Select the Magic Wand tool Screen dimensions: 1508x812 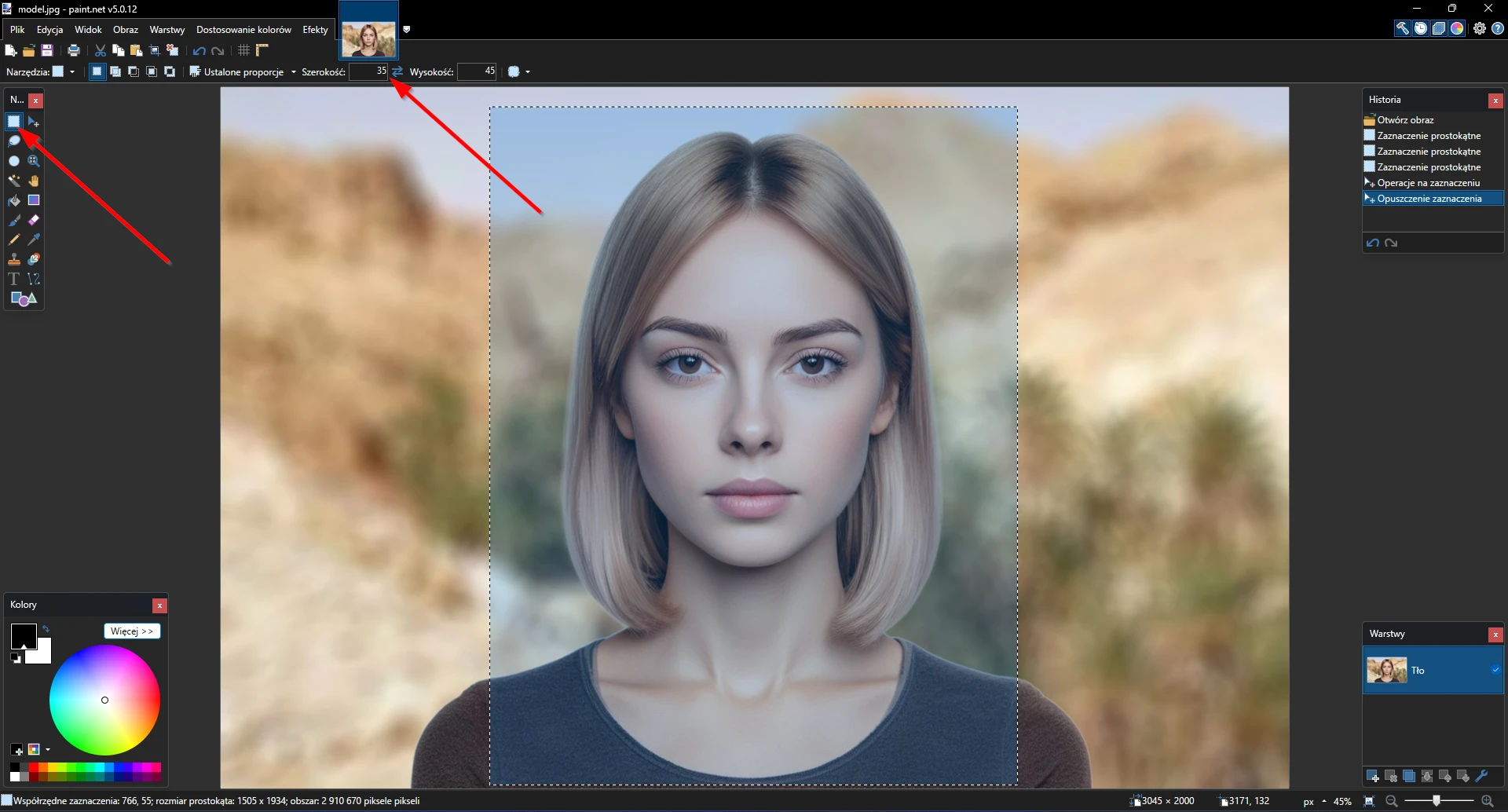tap(14, 181)
